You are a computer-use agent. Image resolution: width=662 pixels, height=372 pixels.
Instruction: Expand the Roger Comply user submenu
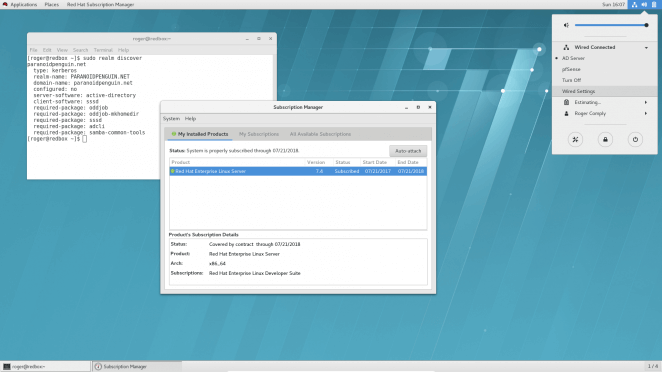point(646,113)
